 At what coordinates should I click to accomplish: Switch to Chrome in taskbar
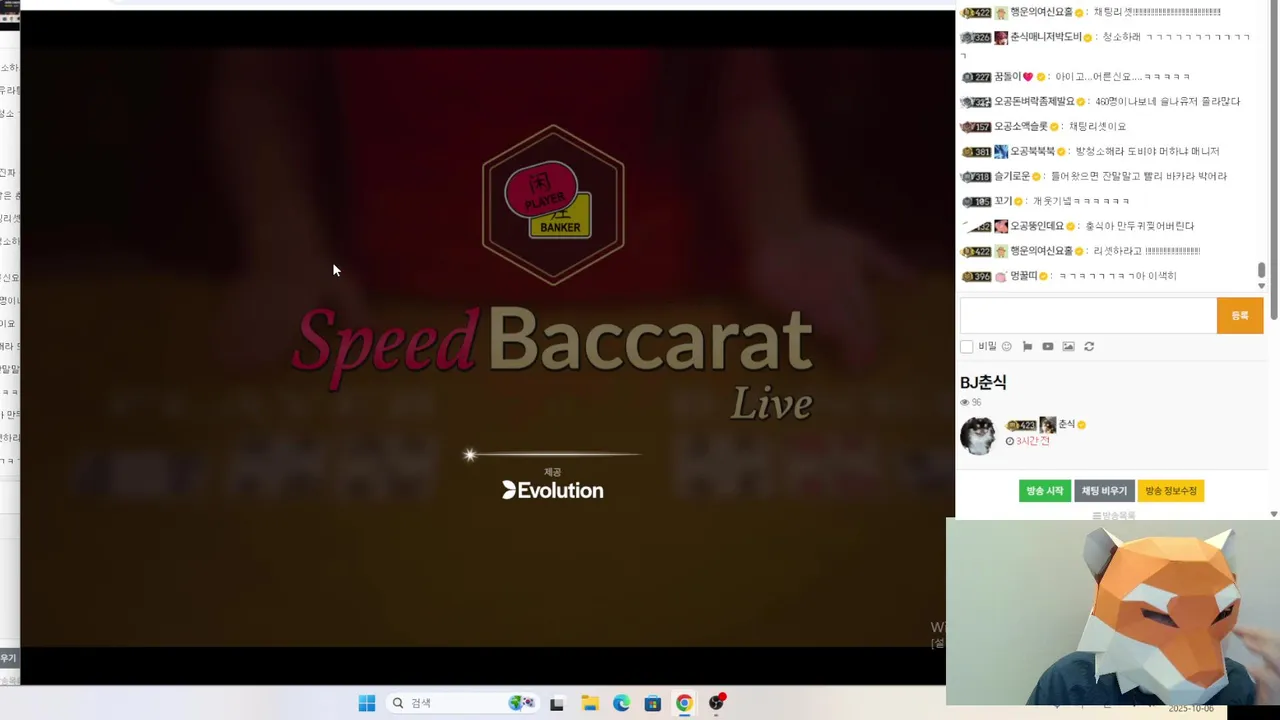point(684,703)
